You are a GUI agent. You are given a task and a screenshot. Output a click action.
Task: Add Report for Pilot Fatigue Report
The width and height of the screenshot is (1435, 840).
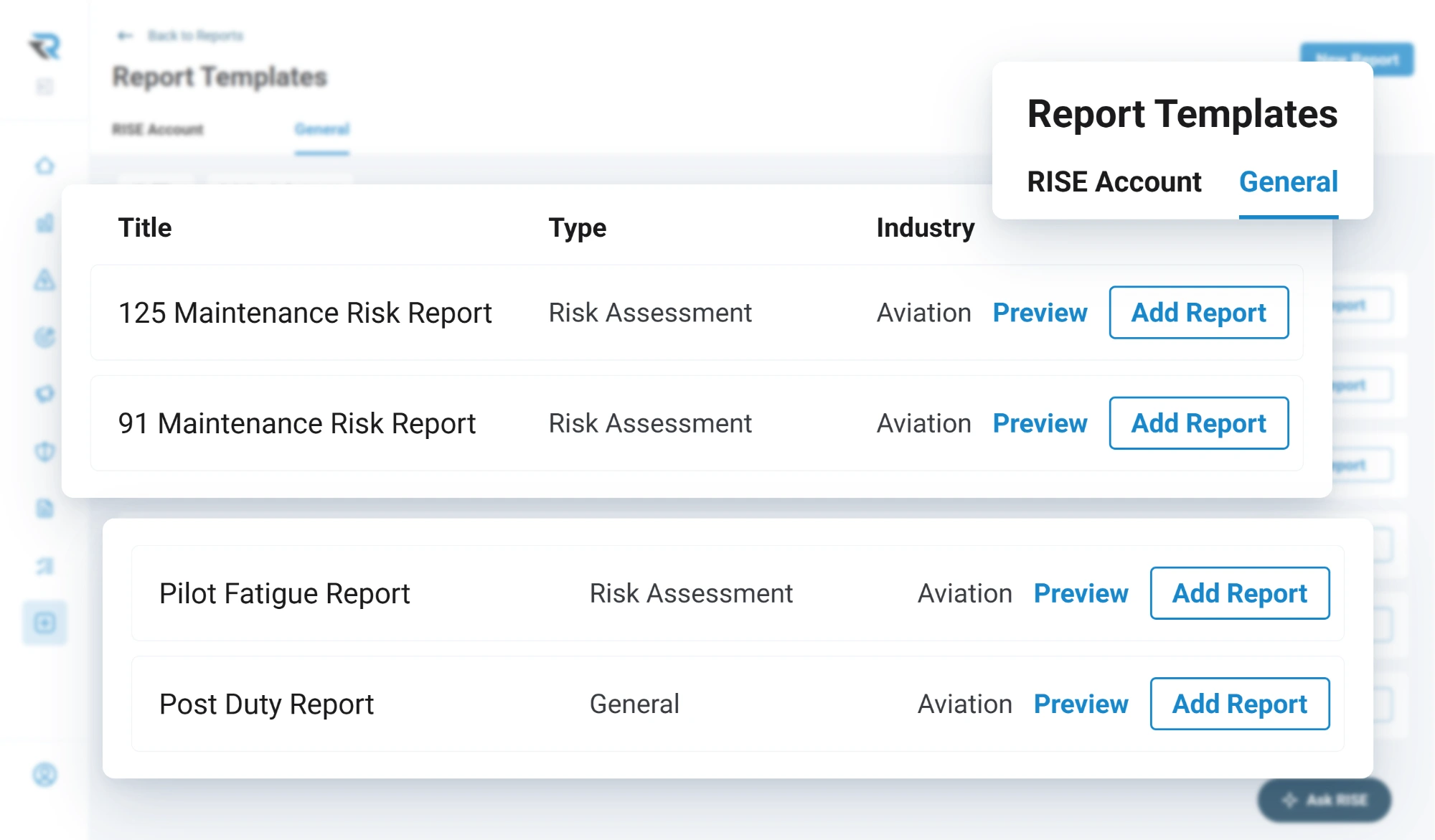1240,593
